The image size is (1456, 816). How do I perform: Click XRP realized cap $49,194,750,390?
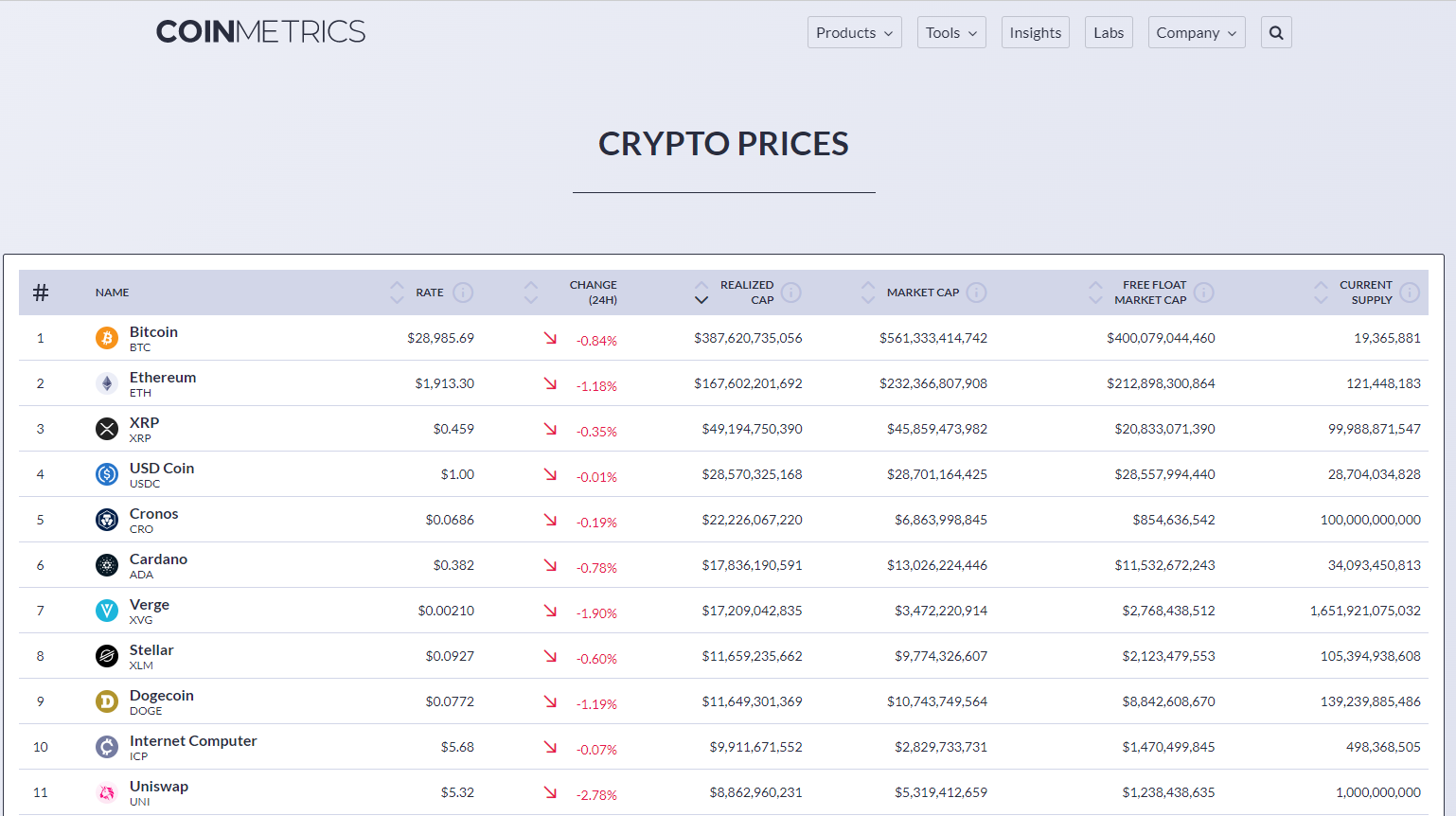click(x=752, y=429)
